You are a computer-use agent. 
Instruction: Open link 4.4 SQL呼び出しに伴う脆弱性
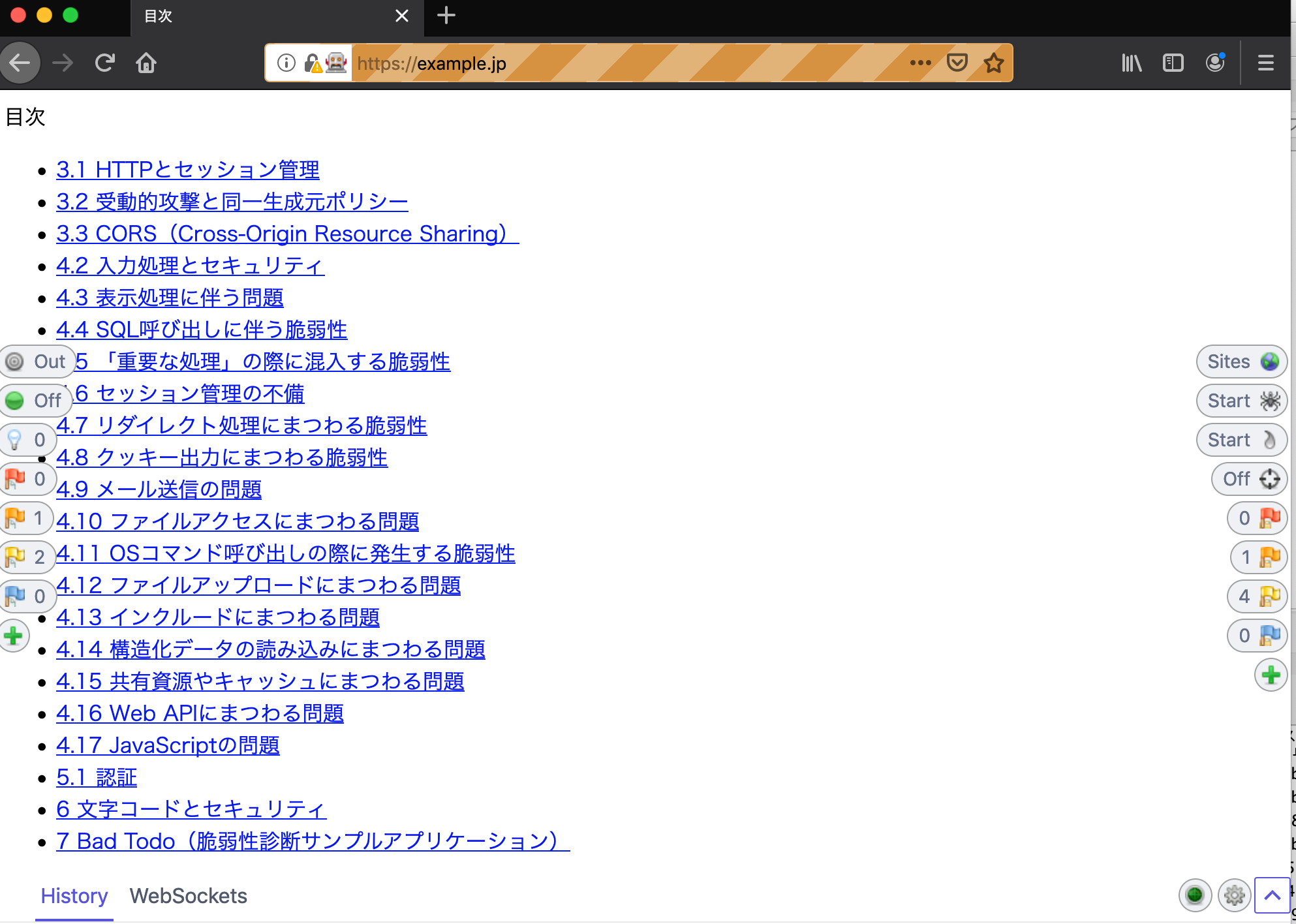[200, 329]
